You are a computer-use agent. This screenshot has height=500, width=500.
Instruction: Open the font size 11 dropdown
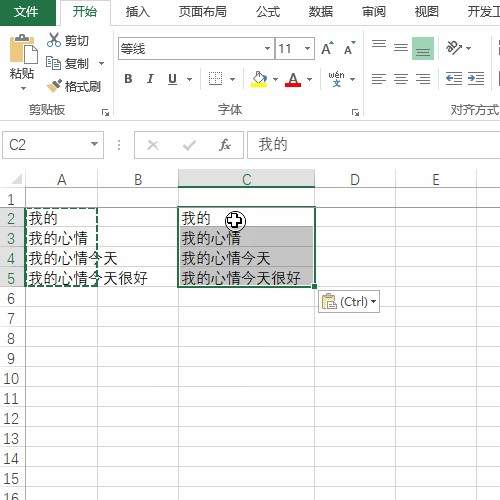[307, 49]
